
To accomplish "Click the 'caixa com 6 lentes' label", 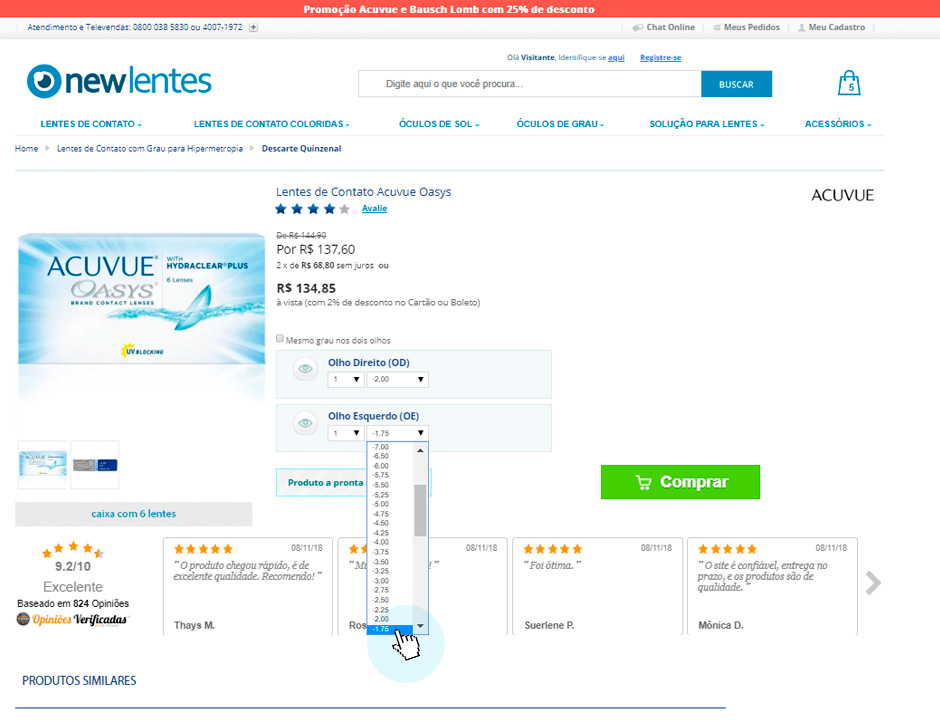I will [x=134, y=514].
